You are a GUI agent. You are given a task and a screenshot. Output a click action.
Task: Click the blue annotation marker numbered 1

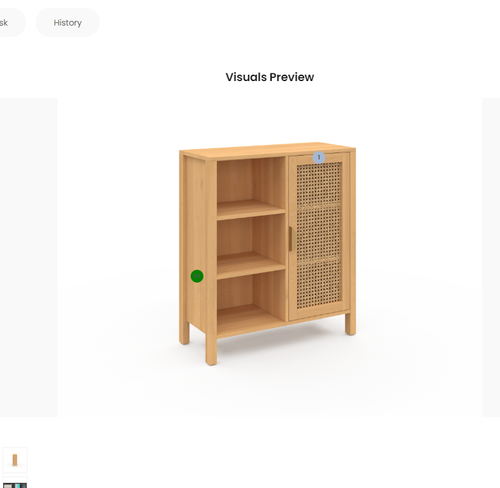tap(319, 157)
